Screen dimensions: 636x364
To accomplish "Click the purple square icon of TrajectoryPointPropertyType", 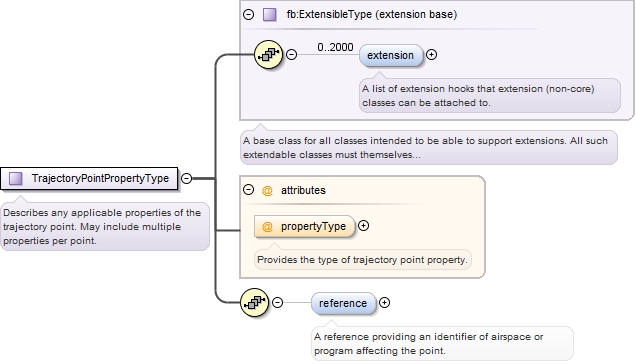I will tap(16, 178).
